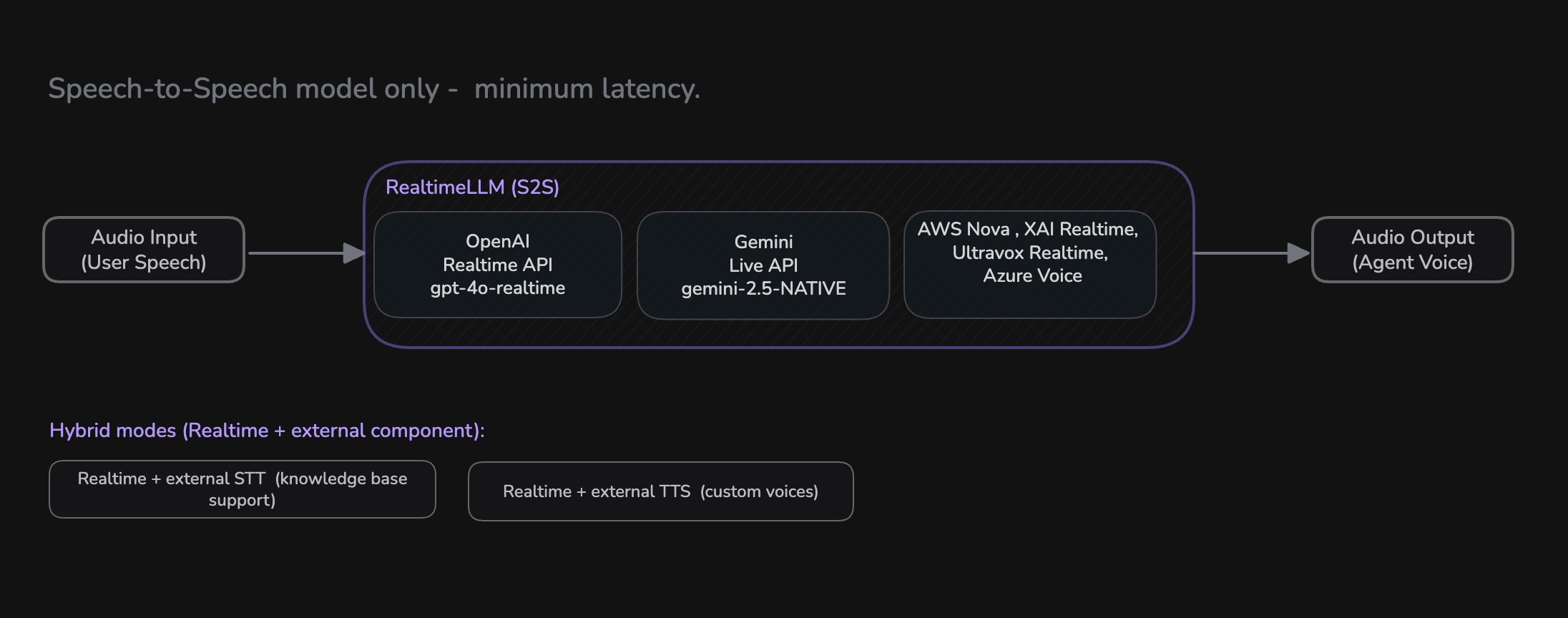
Task: Click the (Agent Voice) subtitle text
Action: 1412,263
